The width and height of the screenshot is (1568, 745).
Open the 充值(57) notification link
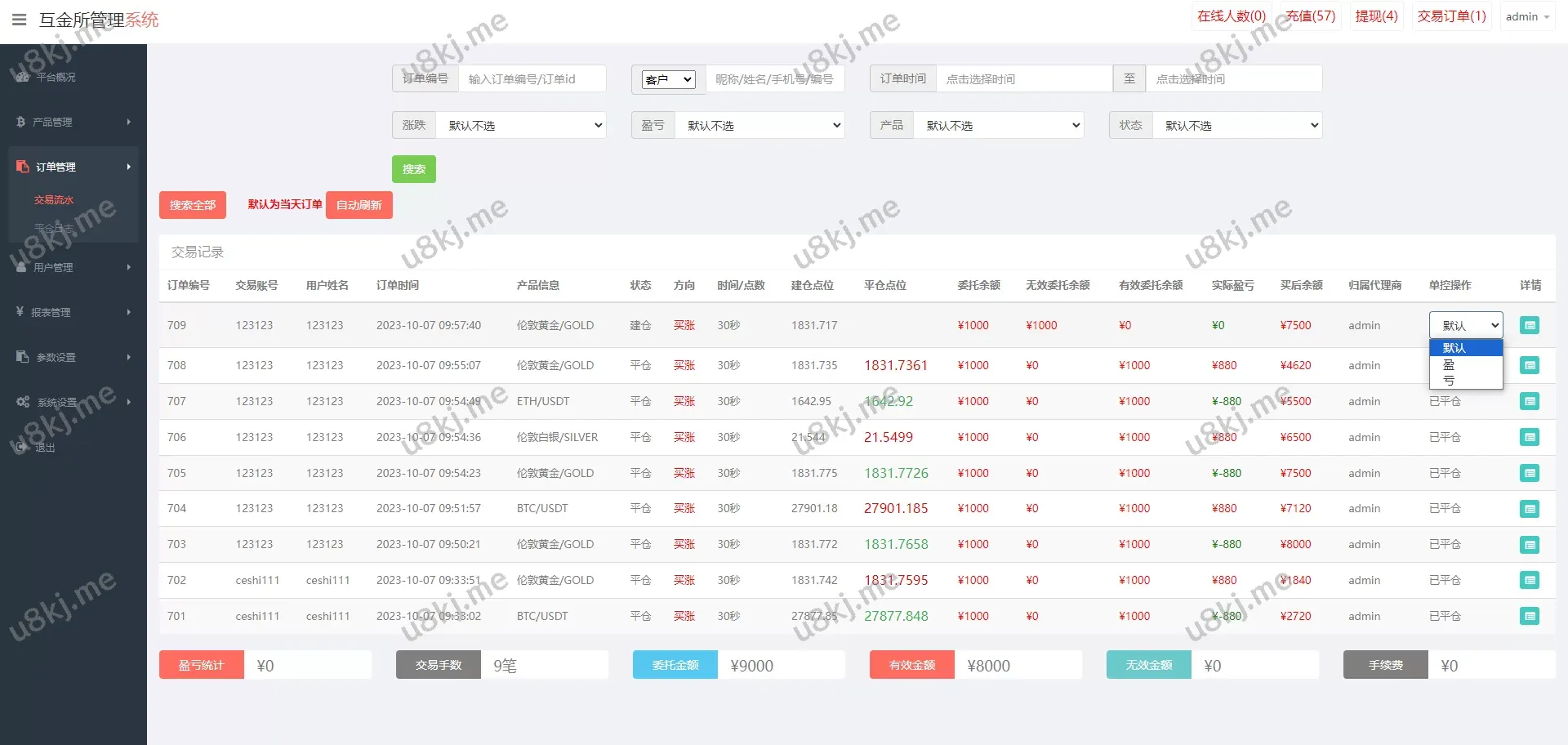tap(1310, 16)
